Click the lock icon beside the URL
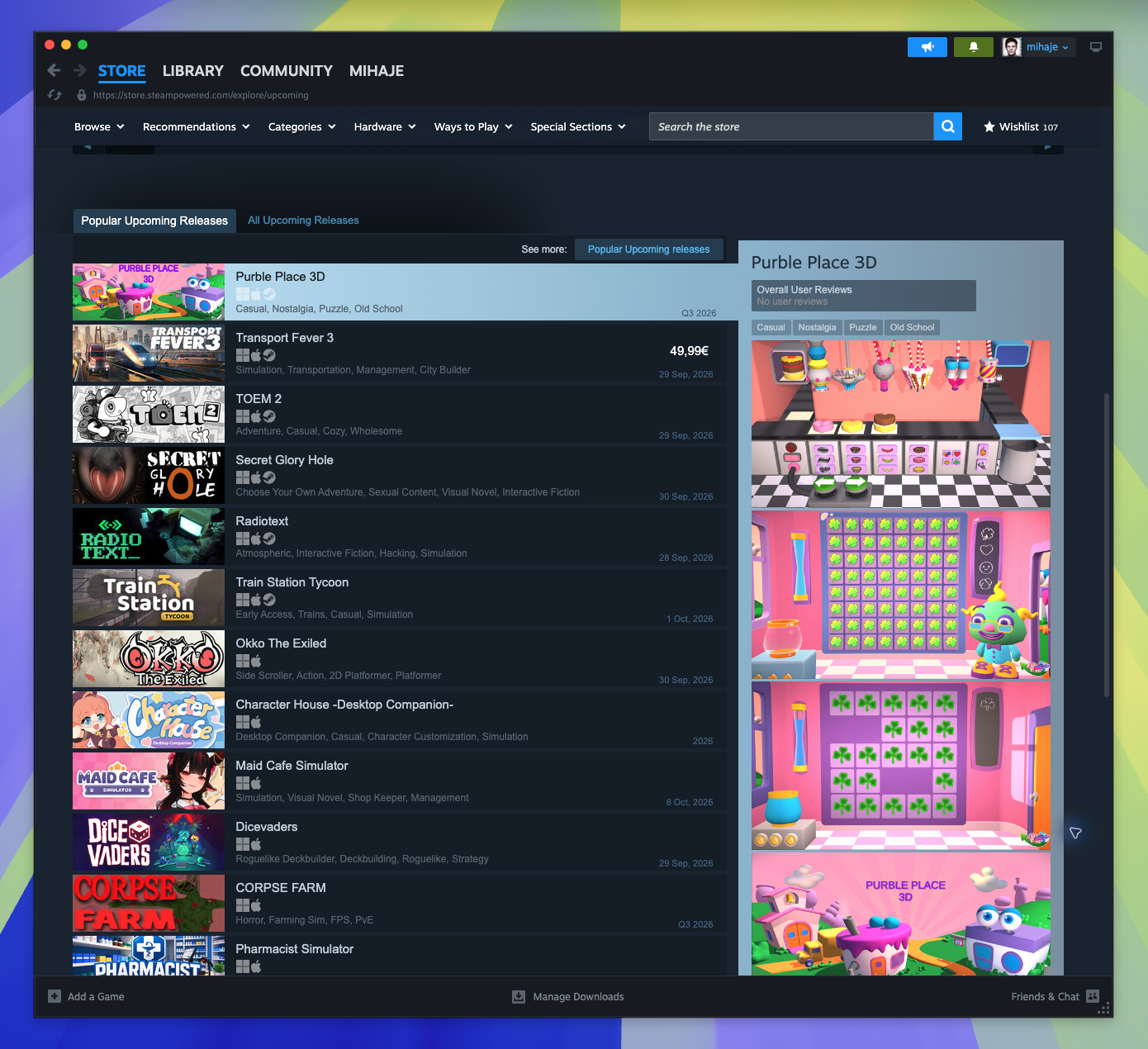The height and width of the screenshot is (1049, 1148). click(x=81, y=95)
